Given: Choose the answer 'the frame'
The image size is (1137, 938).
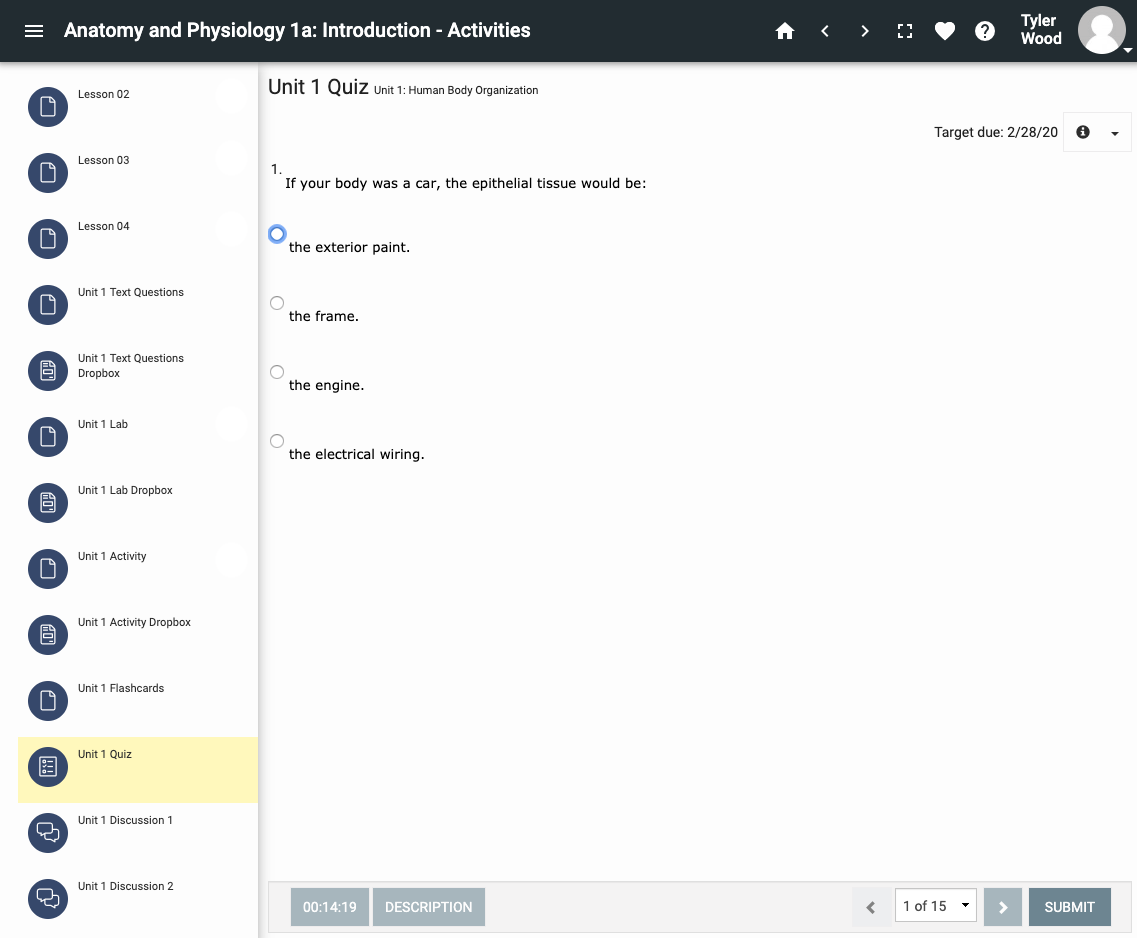Looking at the screenshot, I should 277,303.
